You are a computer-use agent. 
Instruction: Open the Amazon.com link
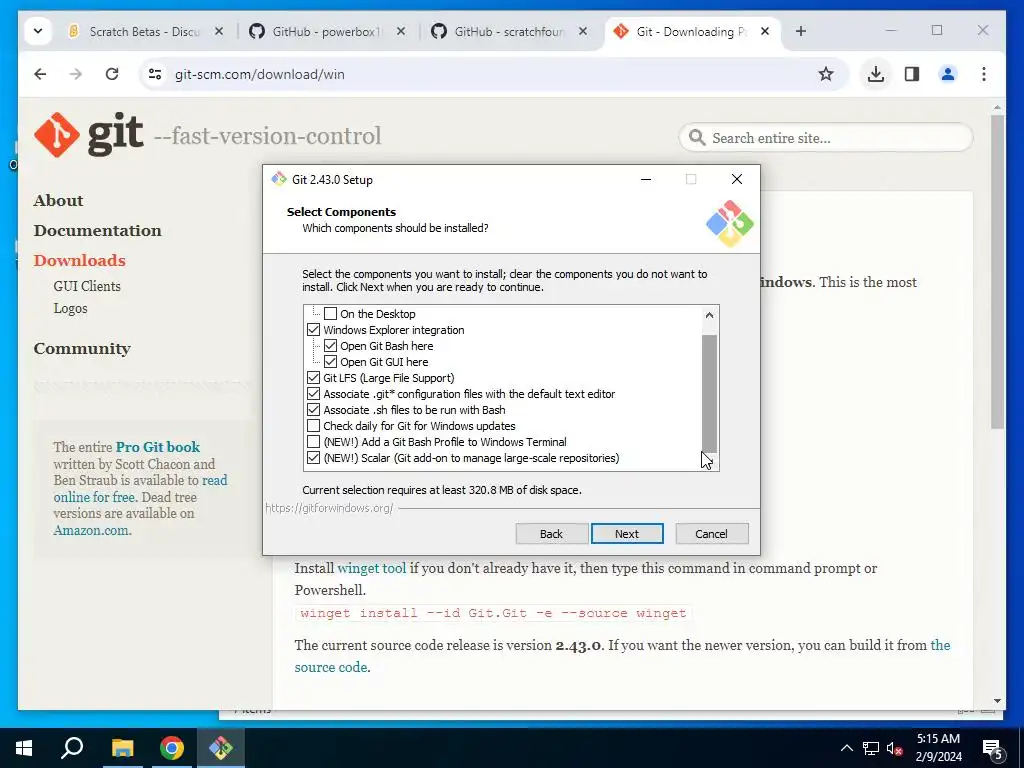click(92, 530)
